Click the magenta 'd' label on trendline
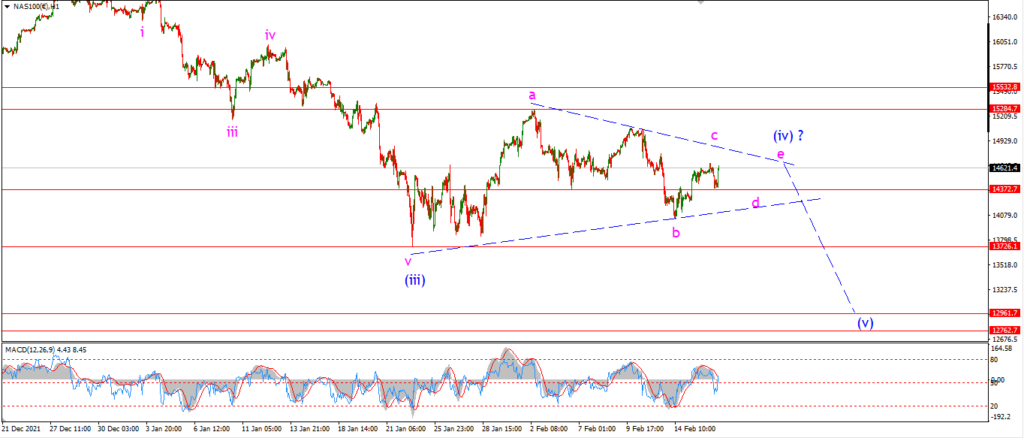This screenshot has height=438, width=1024. click(x=756, y=202)
